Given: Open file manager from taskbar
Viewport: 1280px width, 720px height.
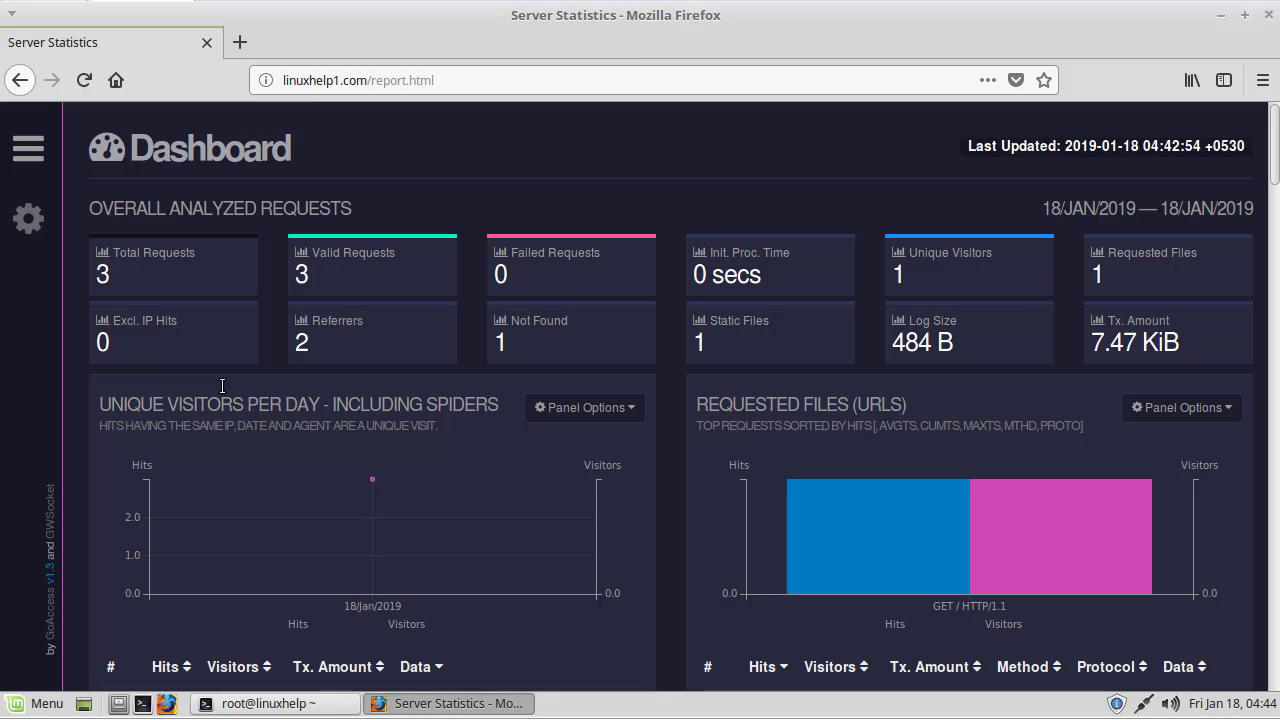Looking at the screenshot, I should [118, 703].
